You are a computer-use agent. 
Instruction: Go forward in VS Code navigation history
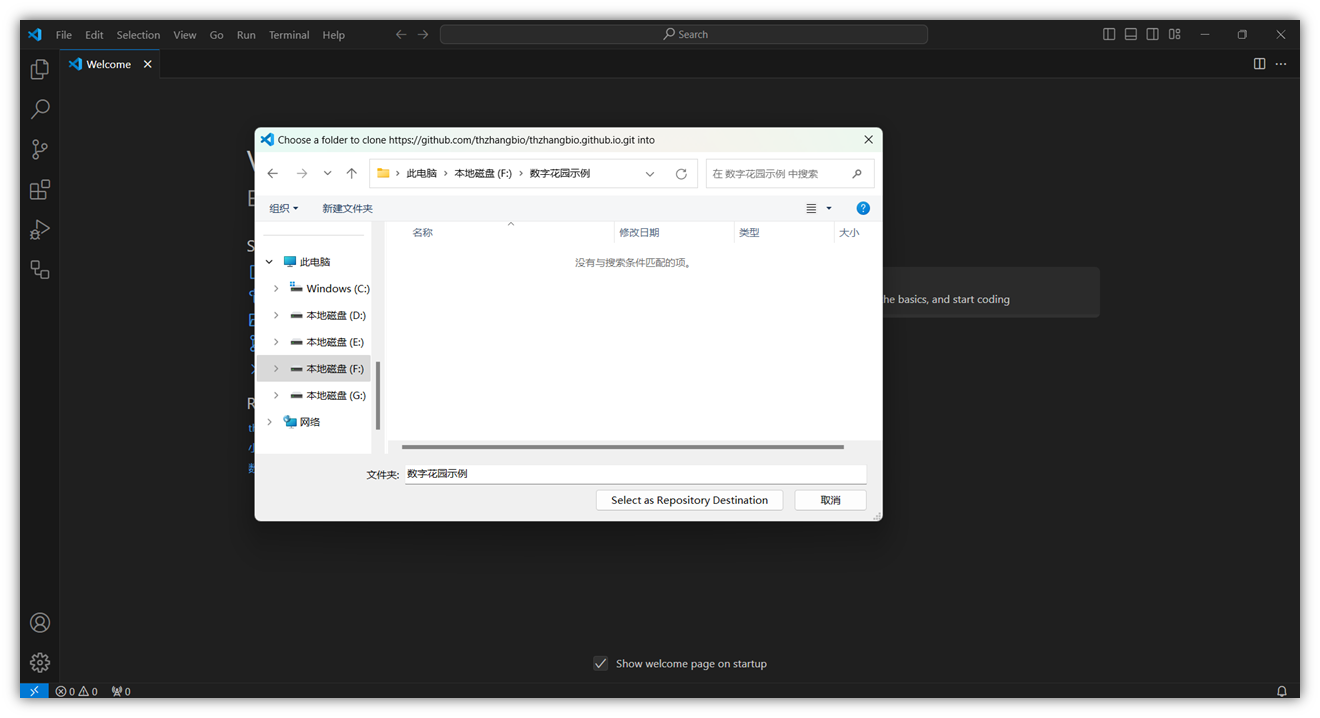tap(423, 34)
